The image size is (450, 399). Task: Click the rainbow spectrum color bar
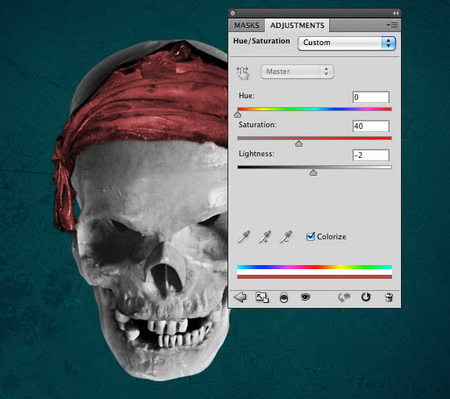314,267
